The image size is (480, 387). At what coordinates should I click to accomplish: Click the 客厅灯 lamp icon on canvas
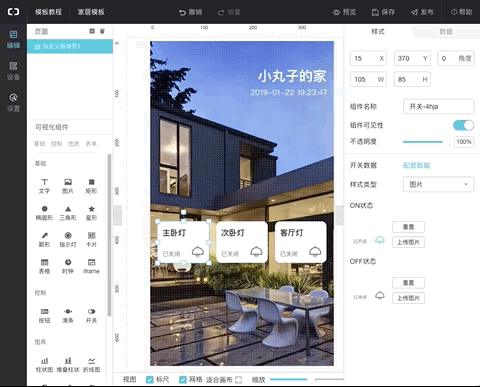tap(315, 251)
